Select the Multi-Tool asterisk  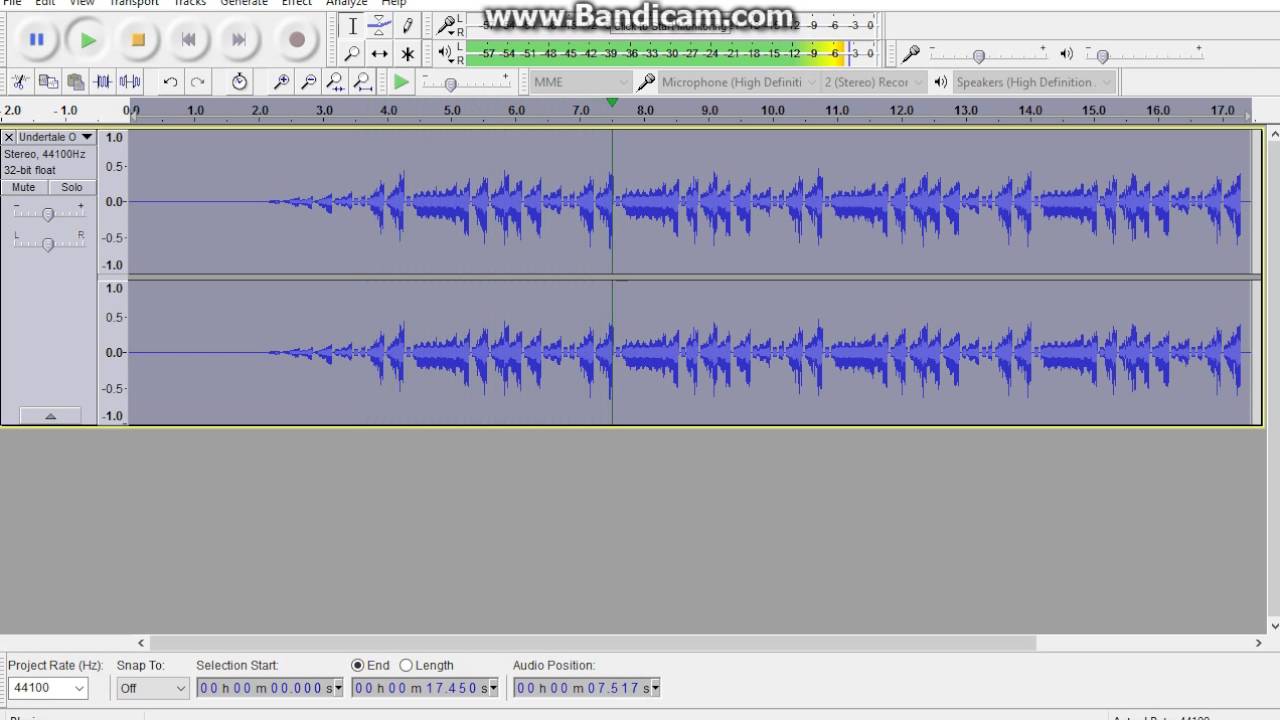[x=407, y=54]
